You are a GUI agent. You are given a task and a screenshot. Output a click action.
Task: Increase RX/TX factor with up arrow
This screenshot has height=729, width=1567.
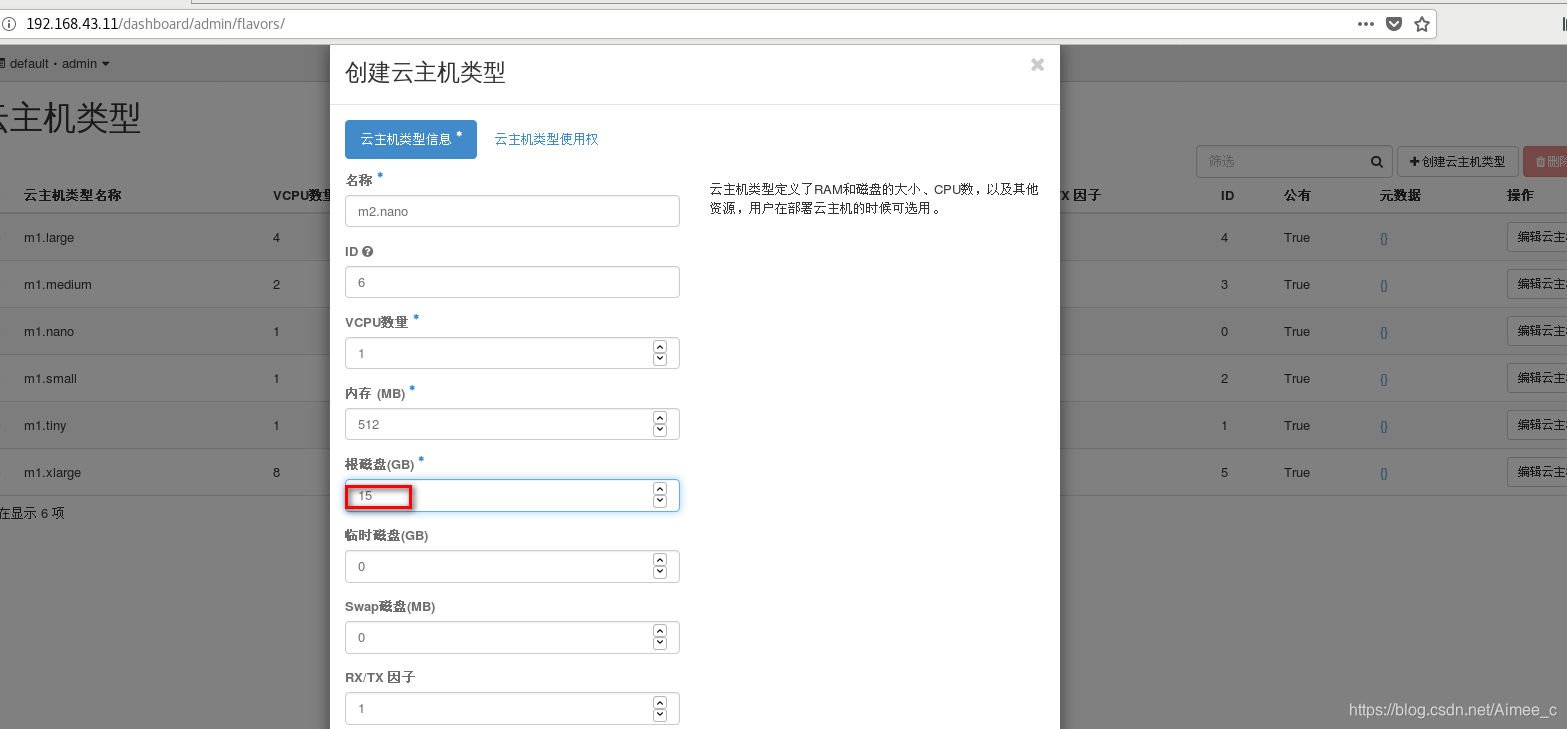[x=659, y=702]
